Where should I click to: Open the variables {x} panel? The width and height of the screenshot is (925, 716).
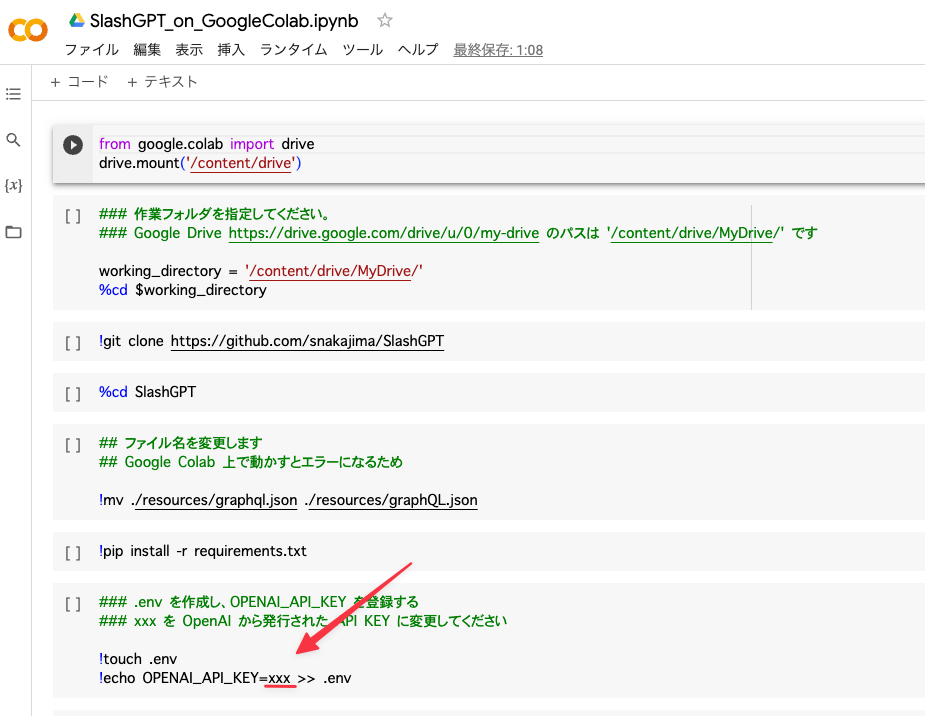click(13, 186)
